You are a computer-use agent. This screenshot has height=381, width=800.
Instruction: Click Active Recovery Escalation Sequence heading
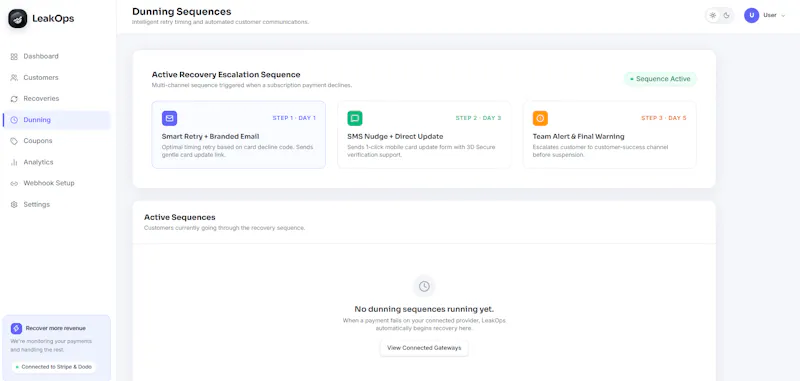click(x=226, y=74)
